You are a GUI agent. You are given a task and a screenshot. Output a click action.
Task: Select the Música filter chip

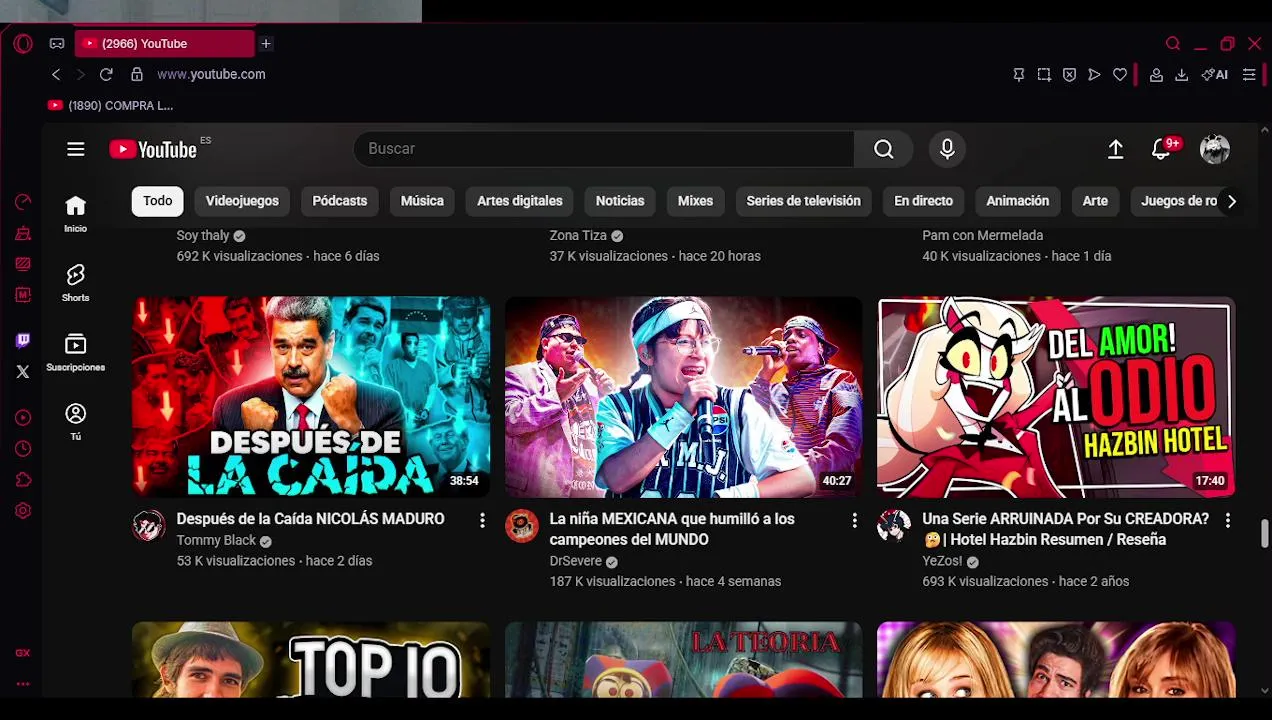(422, 201)
